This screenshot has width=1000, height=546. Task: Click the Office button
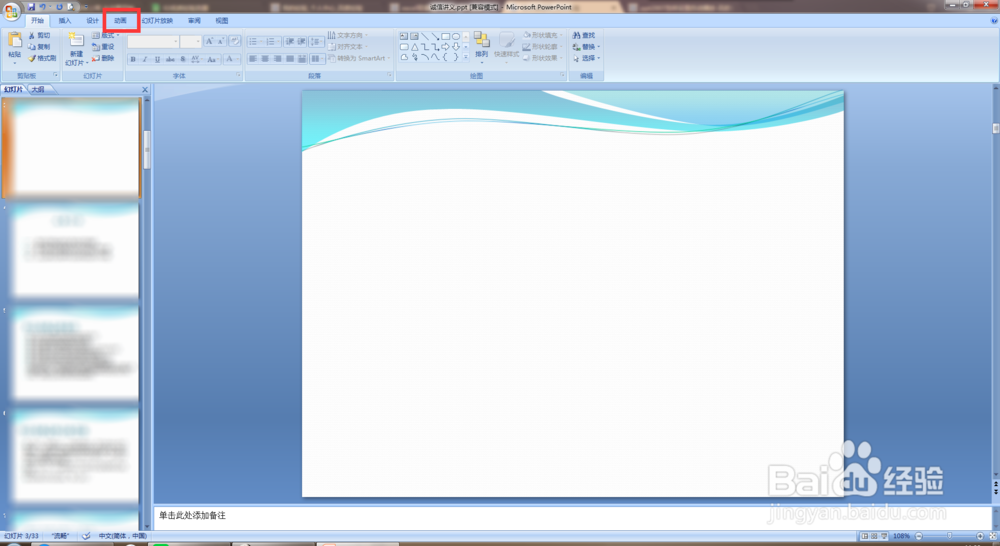point(11,11)
